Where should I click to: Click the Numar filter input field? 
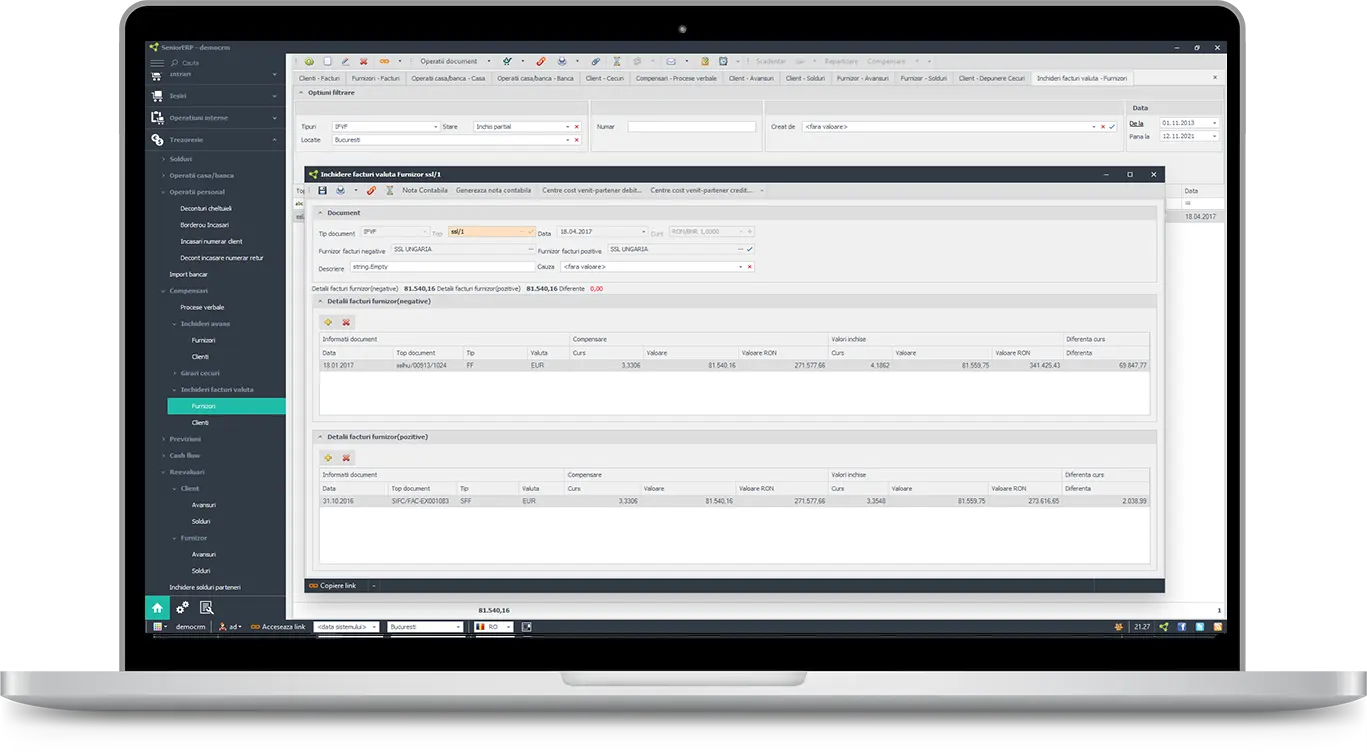[x=692, y=127]
